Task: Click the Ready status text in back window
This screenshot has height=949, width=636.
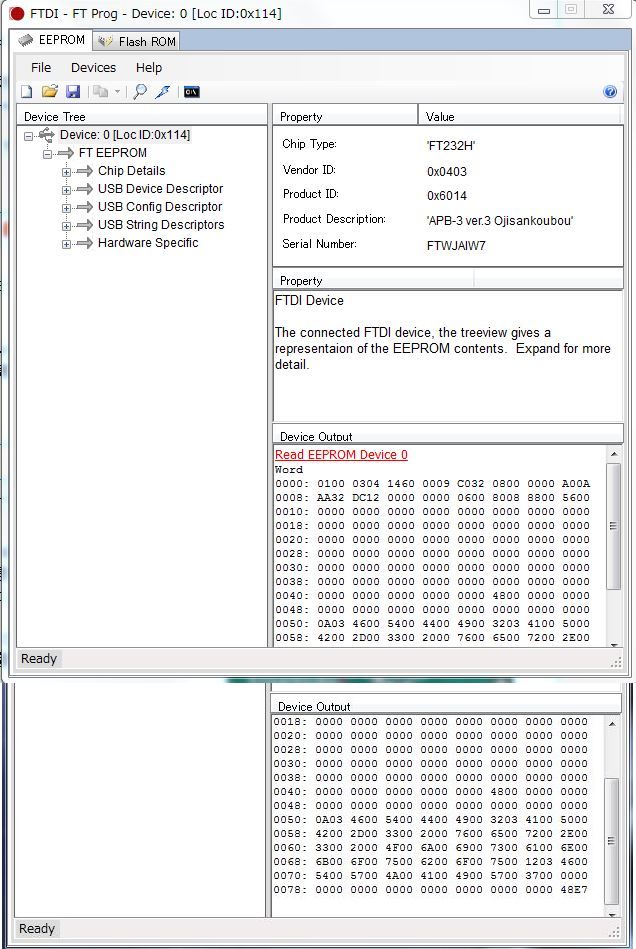Action: 37,928
